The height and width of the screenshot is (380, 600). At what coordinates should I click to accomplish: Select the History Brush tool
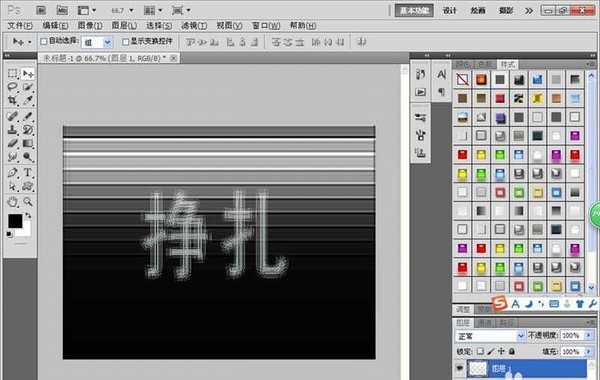(x=27, y=129)
